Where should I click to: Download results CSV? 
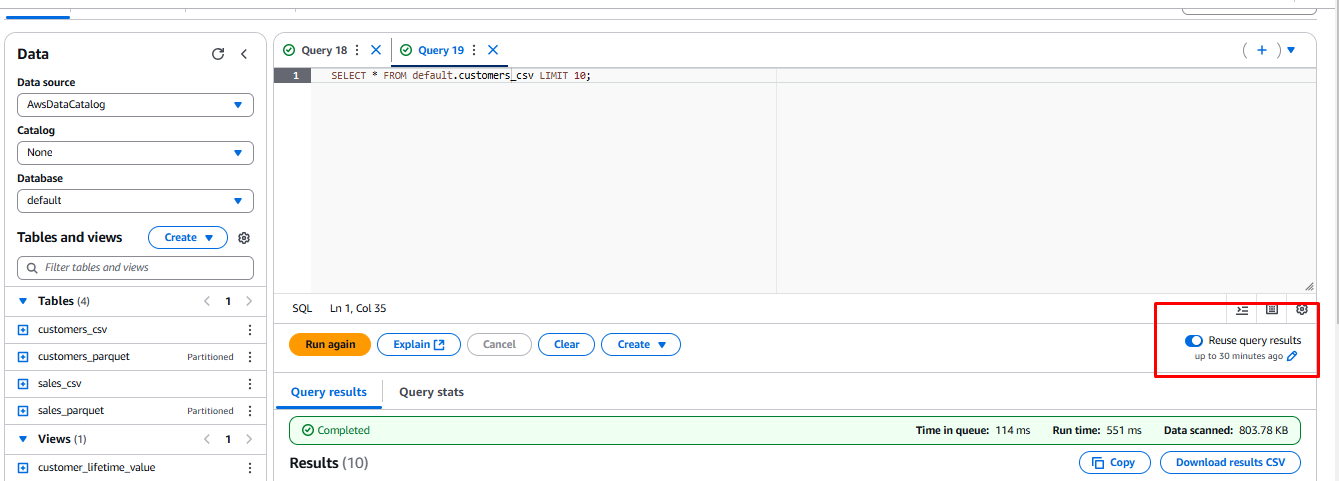[1229, 462]
